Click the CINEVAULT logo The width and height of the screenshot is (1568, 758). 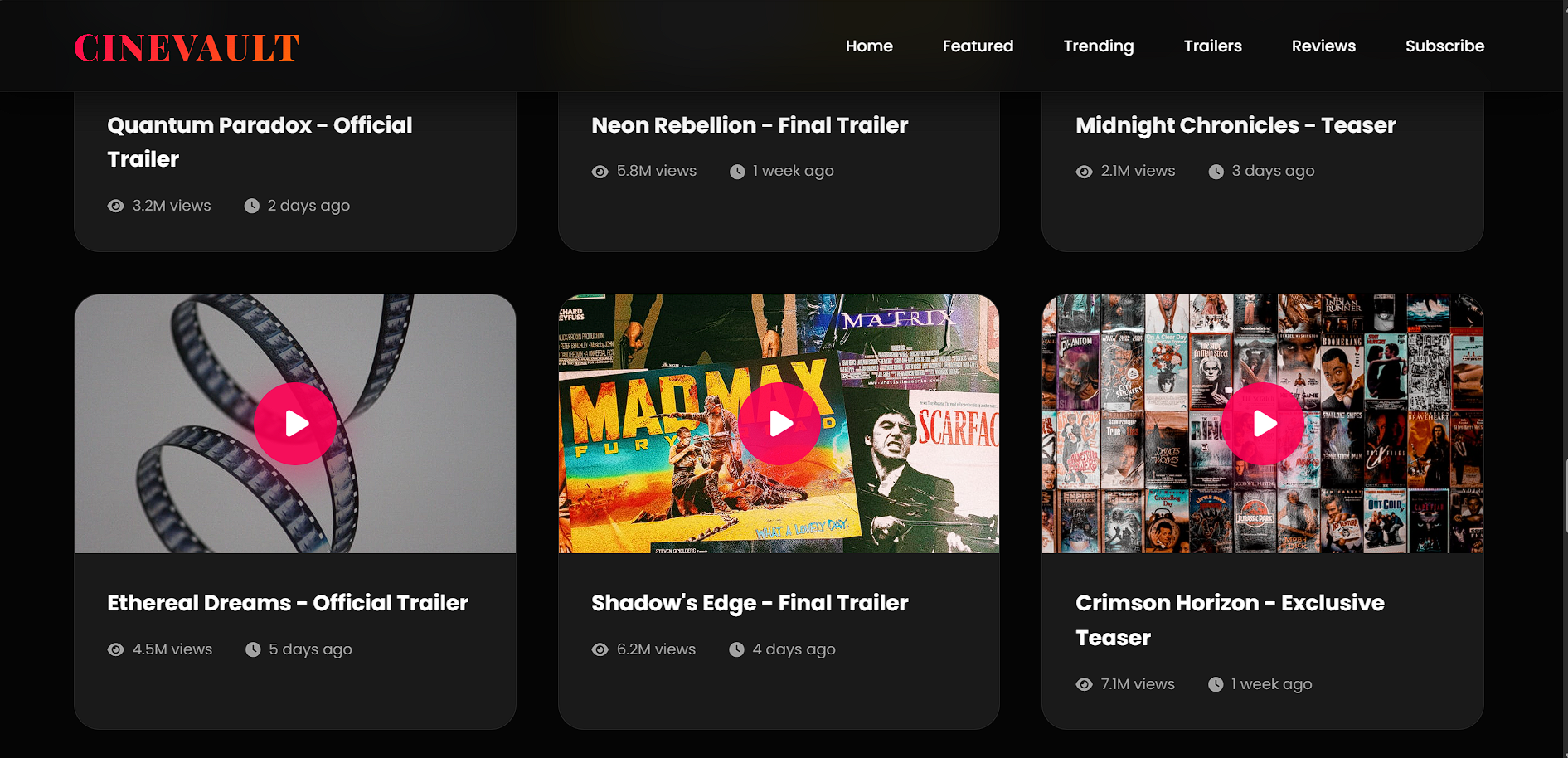pyautogui.click(x=187, y=48)
